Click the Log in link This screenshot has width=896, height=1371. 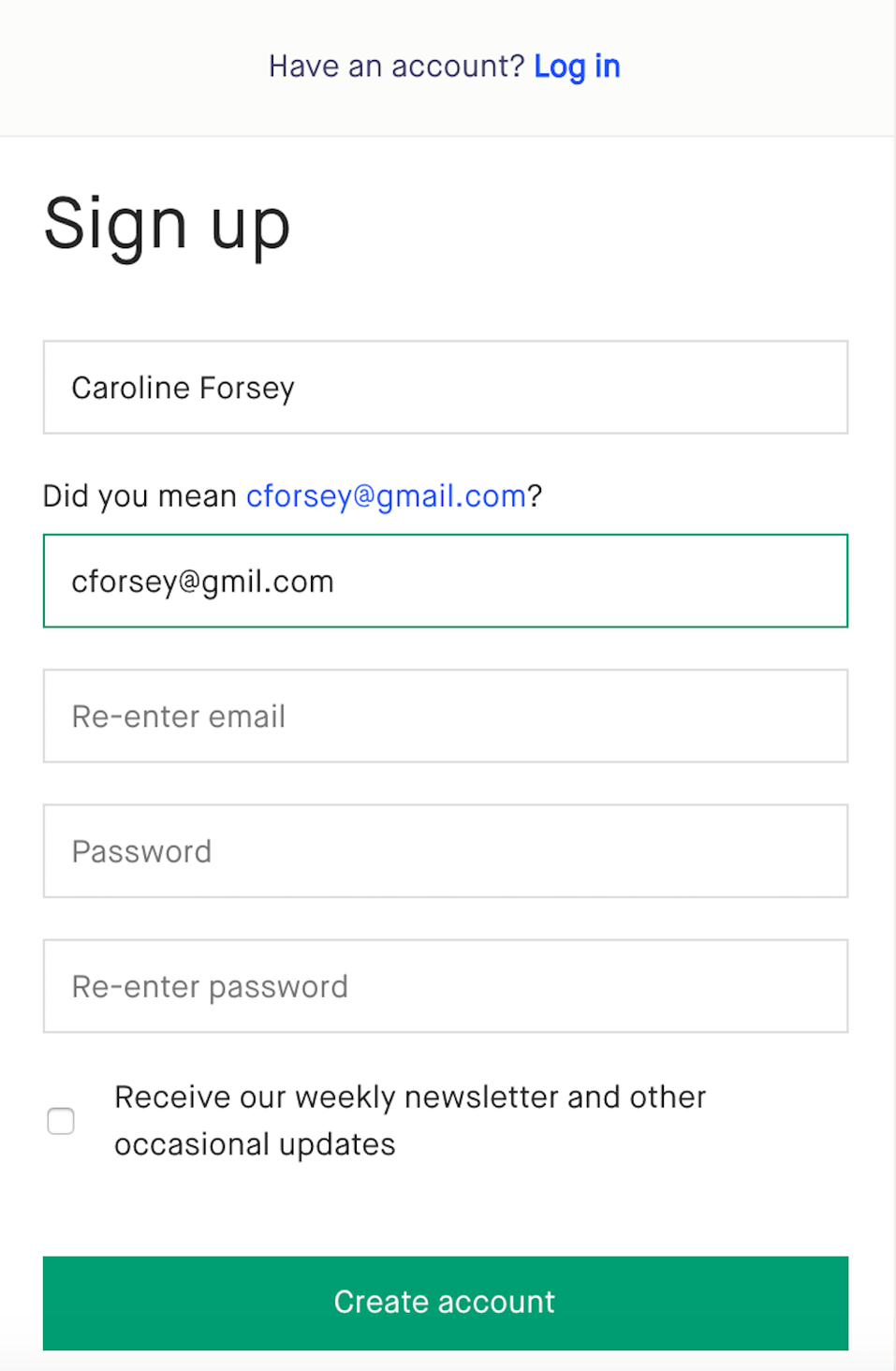577,66
